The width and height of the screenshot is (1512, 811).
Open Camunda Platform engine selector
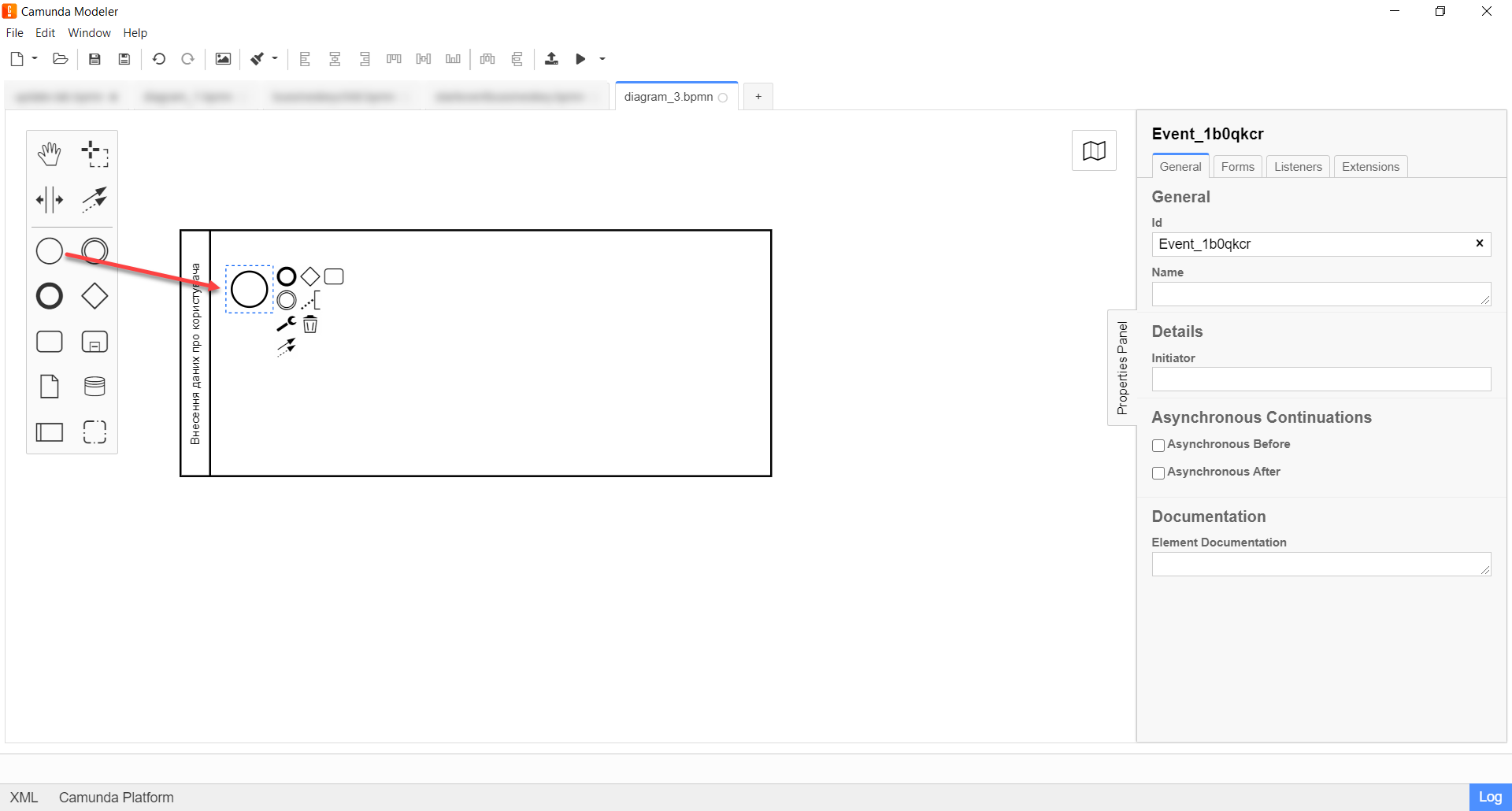coord(117,798)
